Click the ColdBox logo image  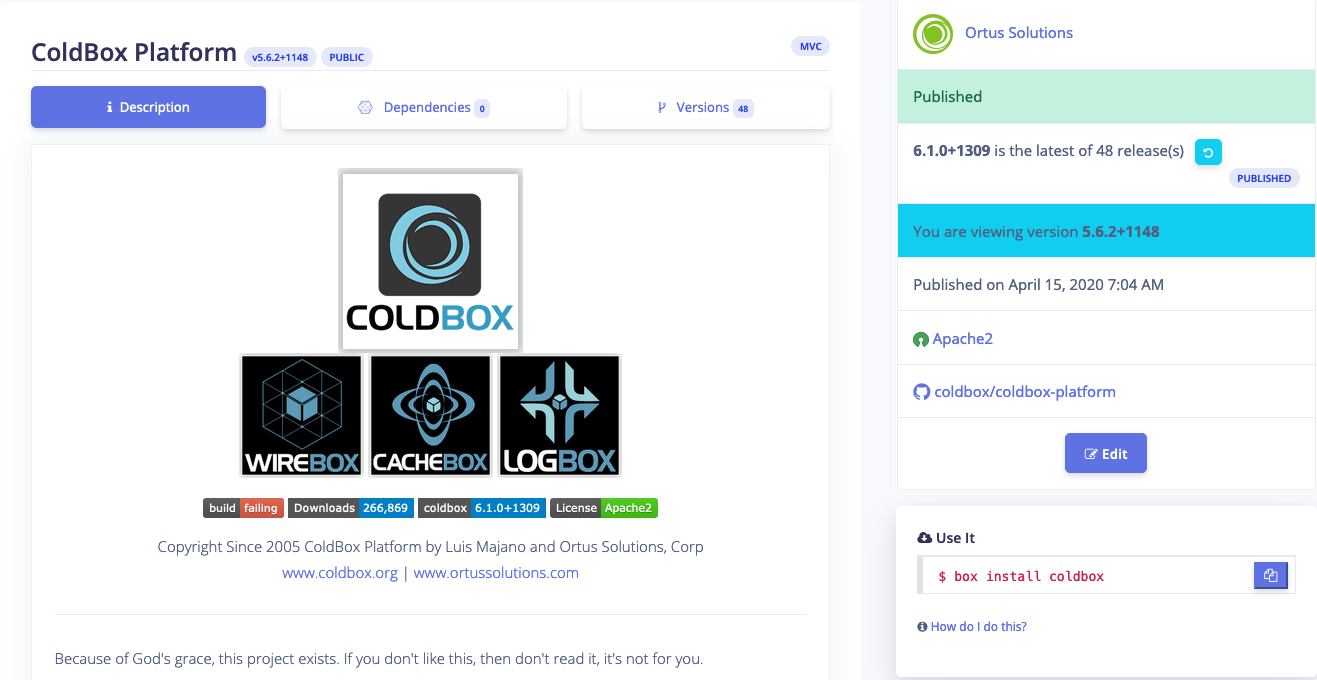coord(430,261)
